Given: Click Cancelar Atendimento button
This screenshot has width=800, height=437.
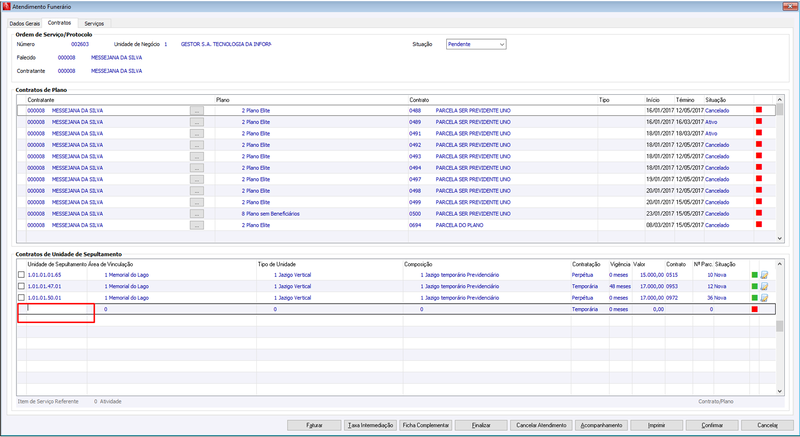Looking at the screenshot, I should click(x=541, y=425).
